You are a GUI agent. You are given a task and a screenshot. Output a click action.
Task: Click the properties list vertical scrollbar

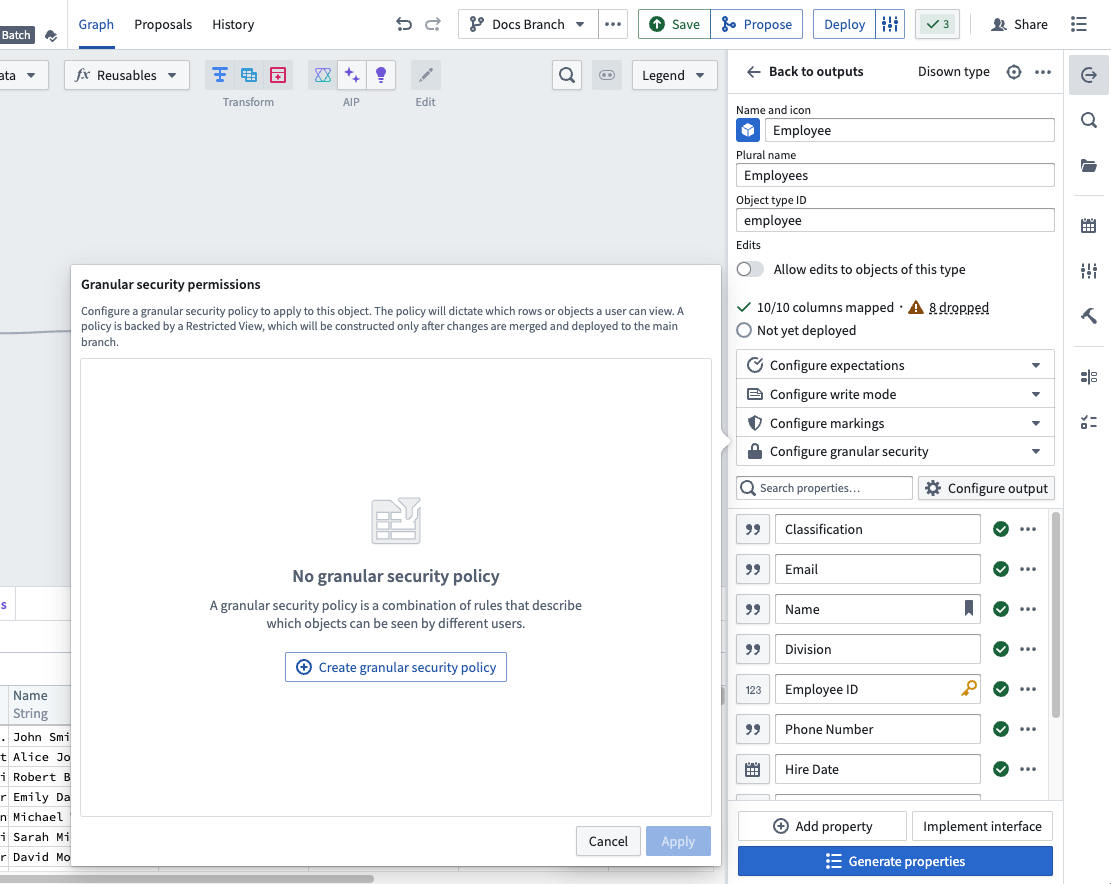tap(1056, 616)
